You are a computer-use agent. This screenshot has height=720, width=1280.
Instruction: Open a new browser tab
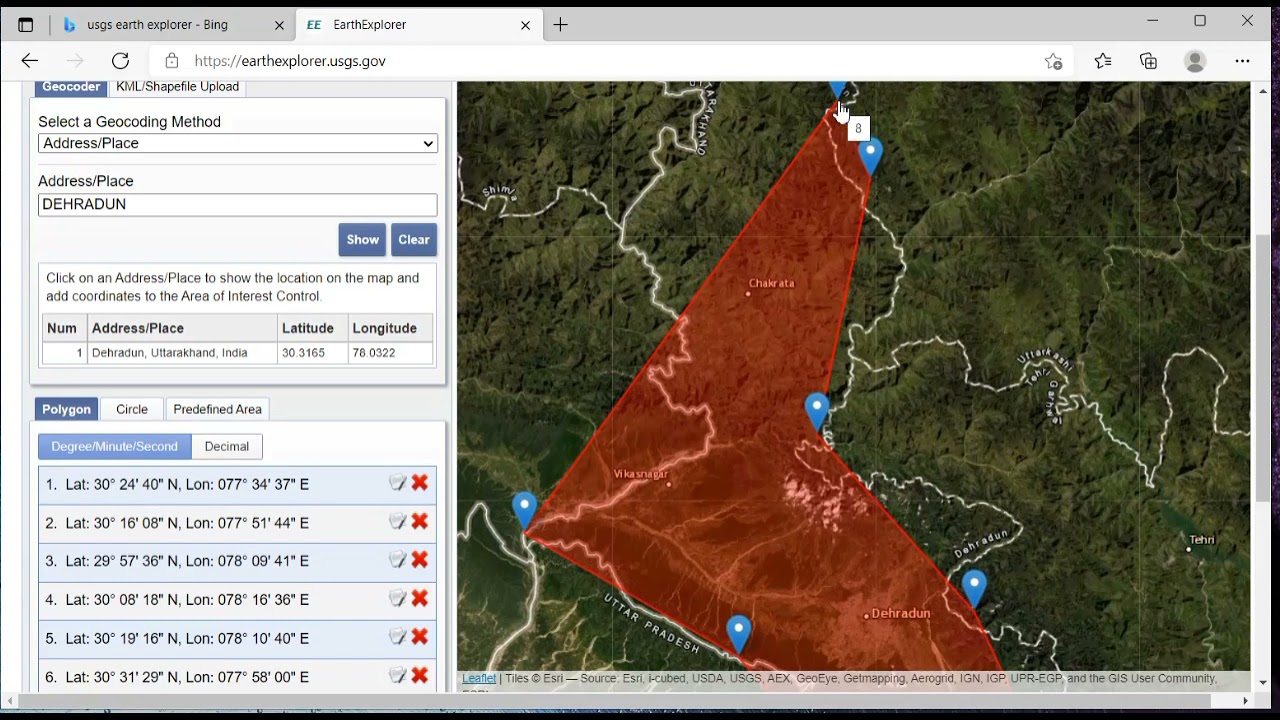tap(560, 25)
